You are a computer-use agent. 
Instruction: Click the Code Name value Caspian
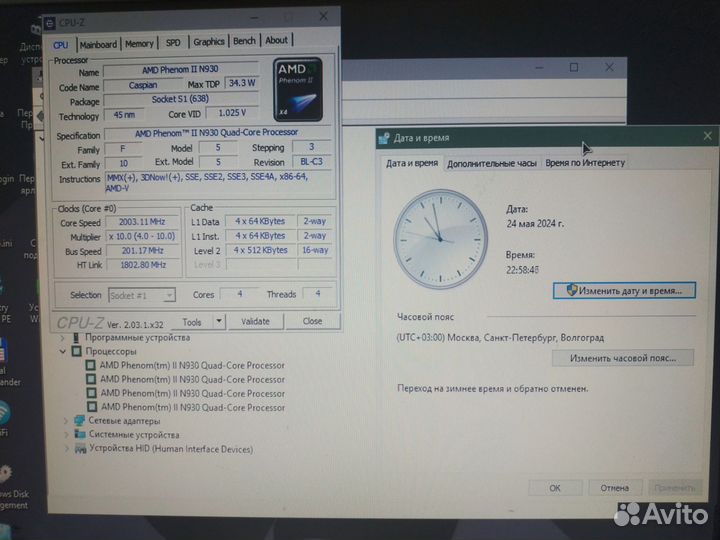click(143, 85)
